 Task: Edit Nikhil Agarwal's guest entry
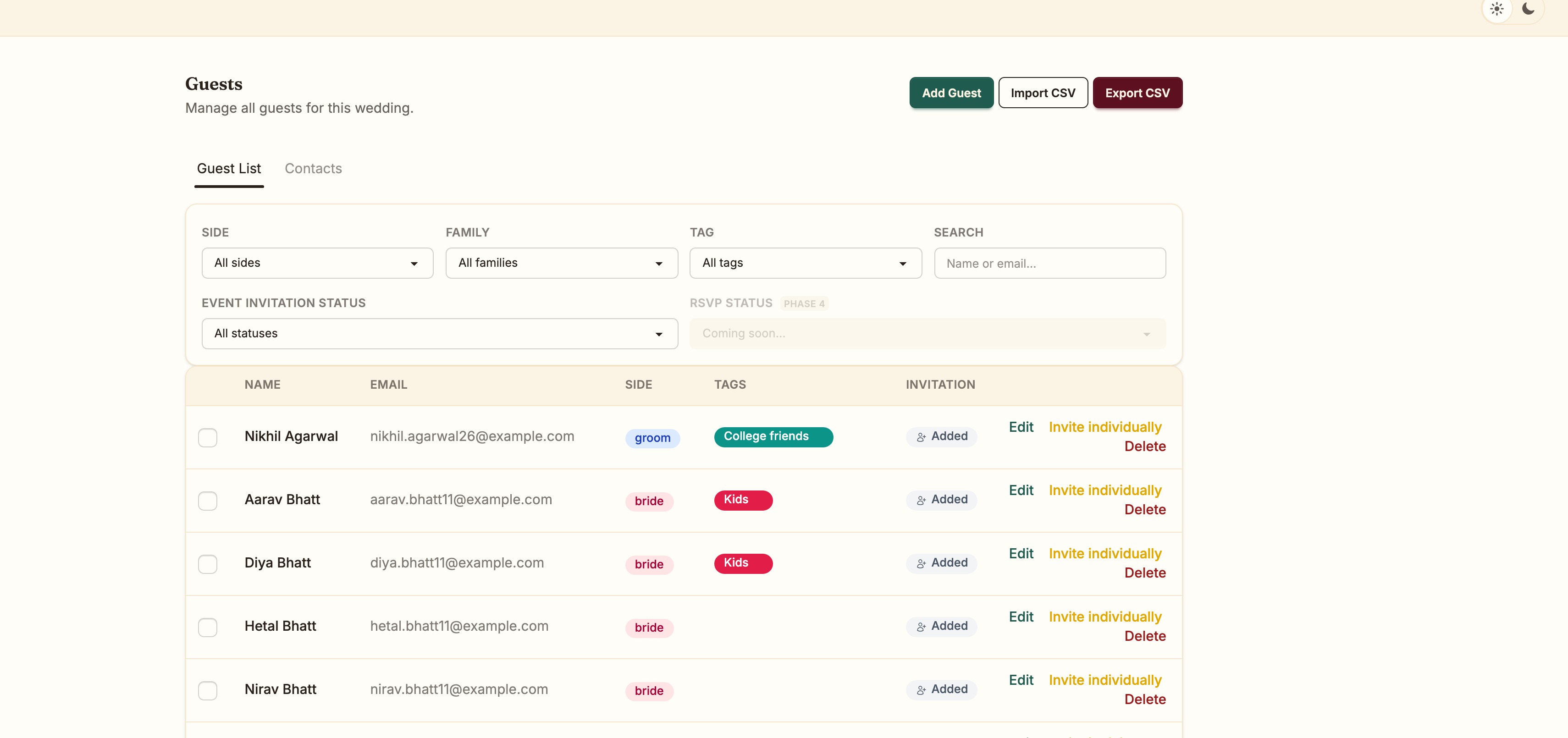(x=1021, y=427)
